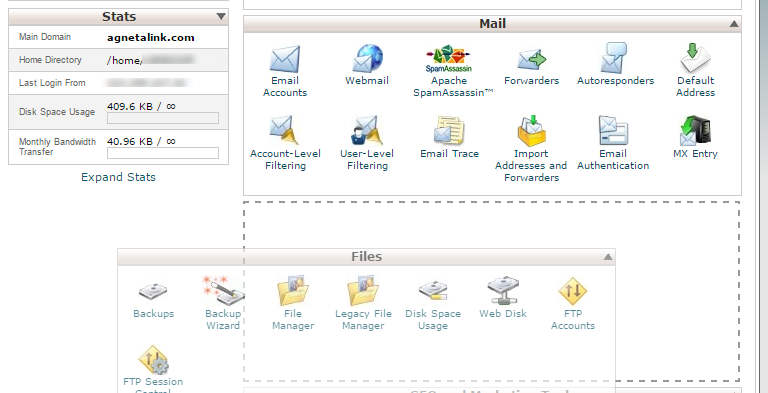Open the Email Accounts icon
The width and height of the screenshot is (768, 393).
click(285, 59)
